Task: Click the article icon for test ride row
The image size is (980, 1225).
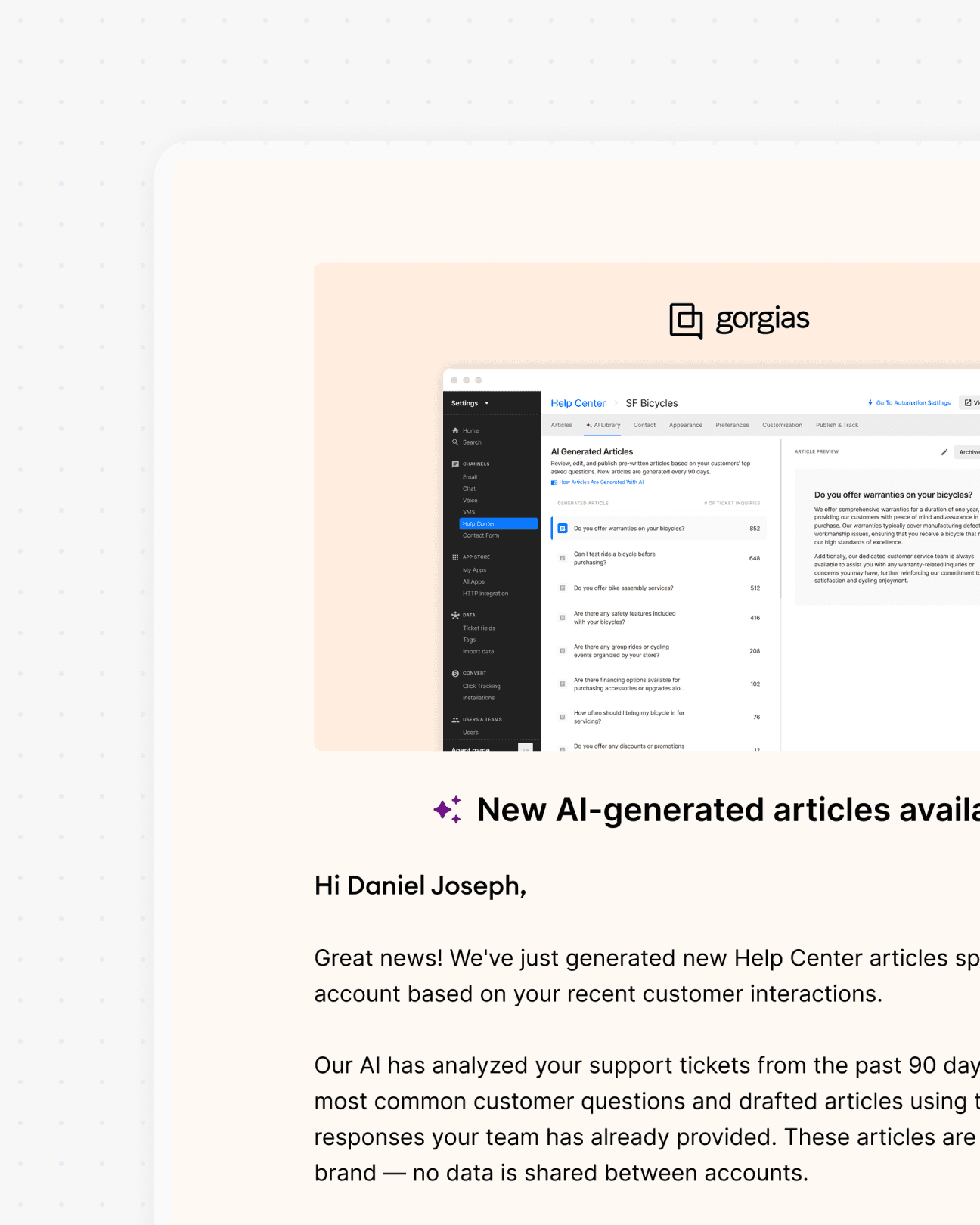Action: point(563,558)
